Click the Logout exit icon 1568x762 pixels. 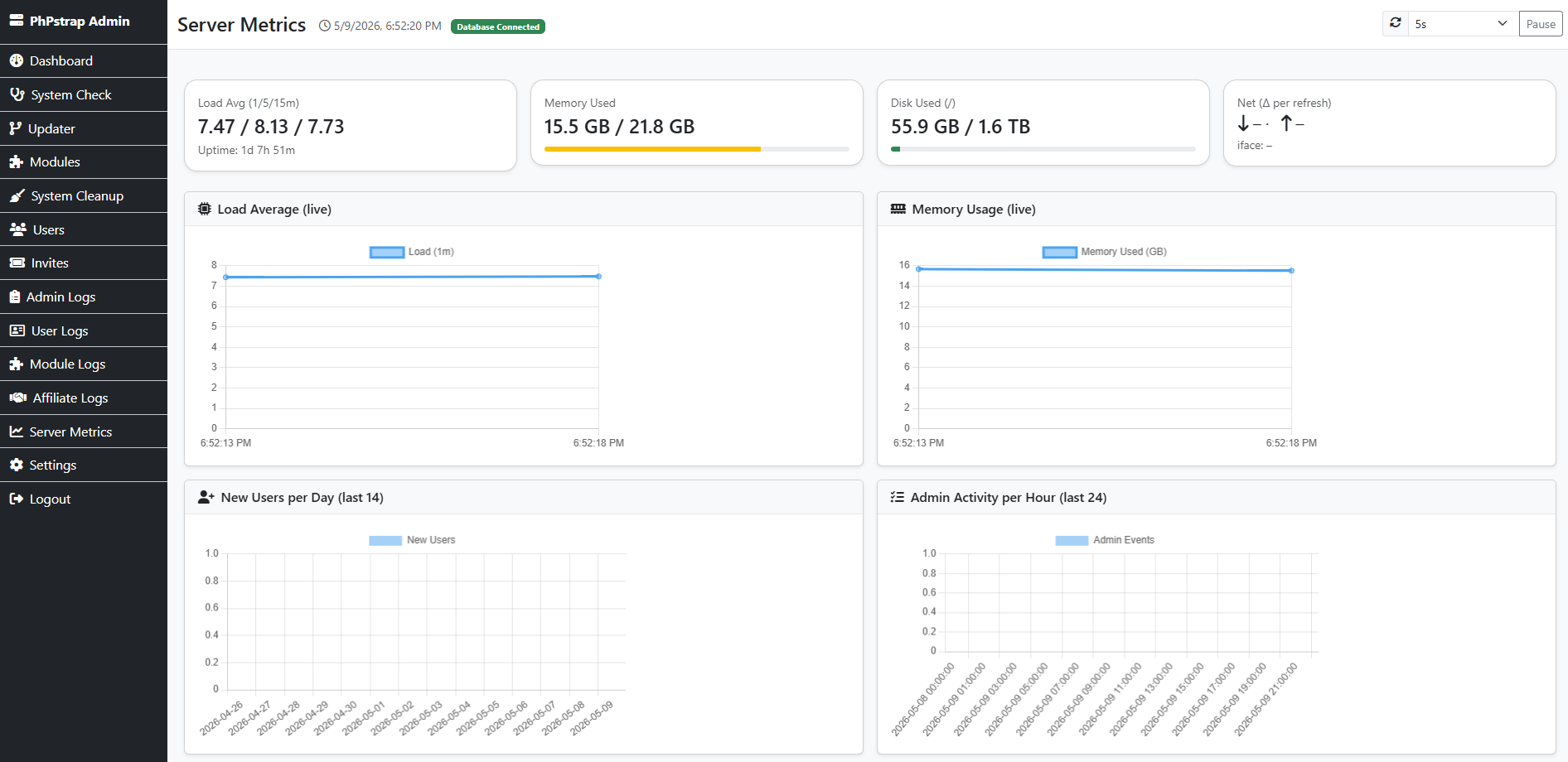[17, 499]
